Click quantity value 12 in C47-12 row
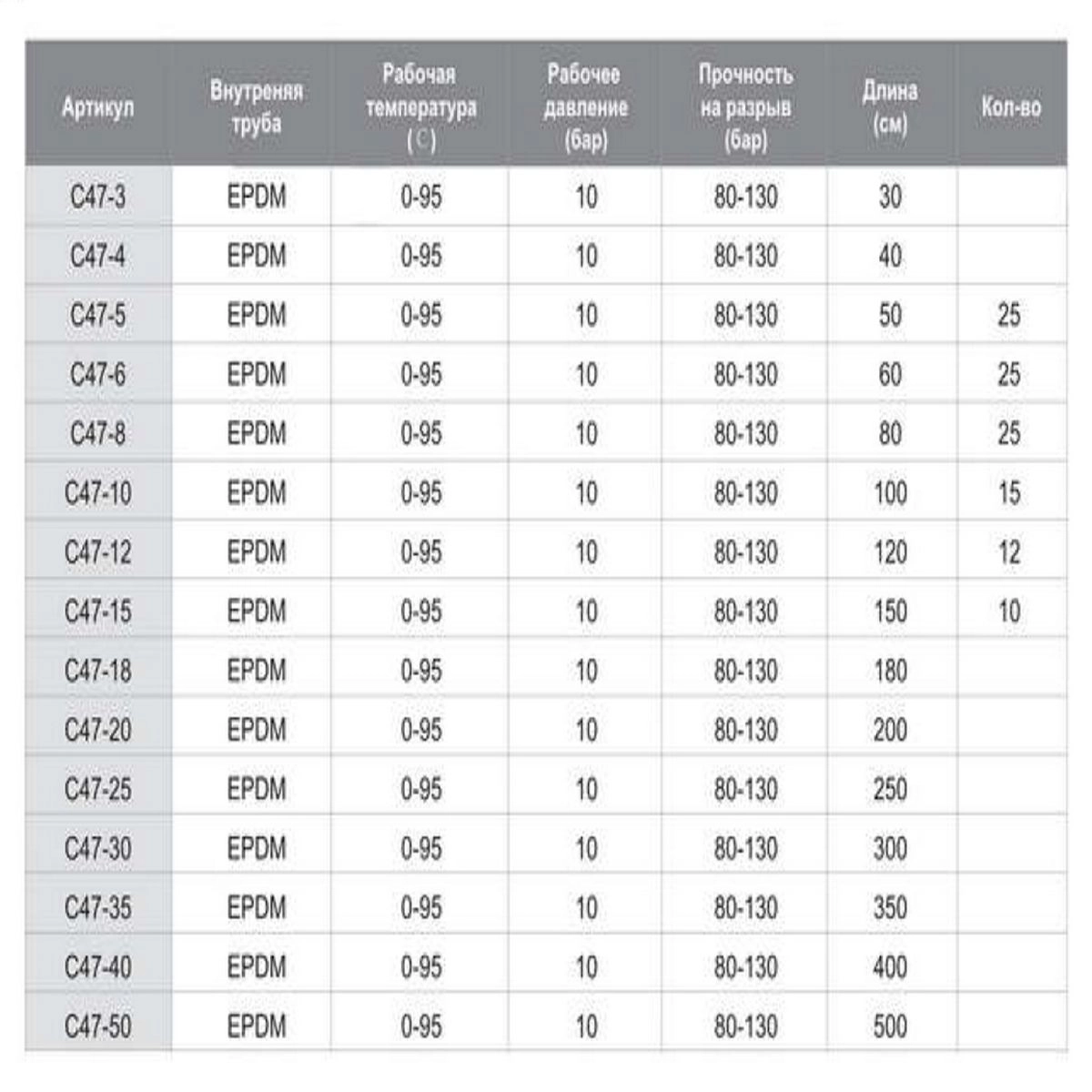1092x1092 pixels. click(1009, 552)
